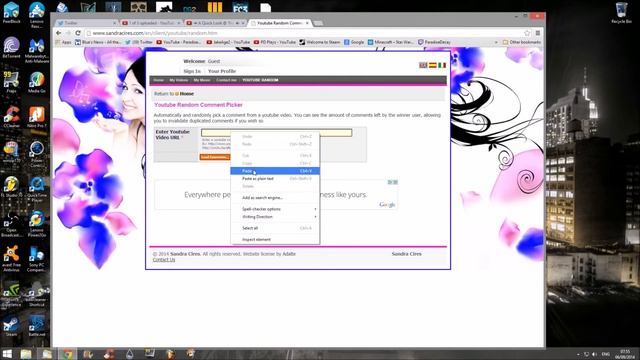Viewport: 640px width, 360px height.
Task: Click the browser Forward arrow
Action: pos(68,33)
